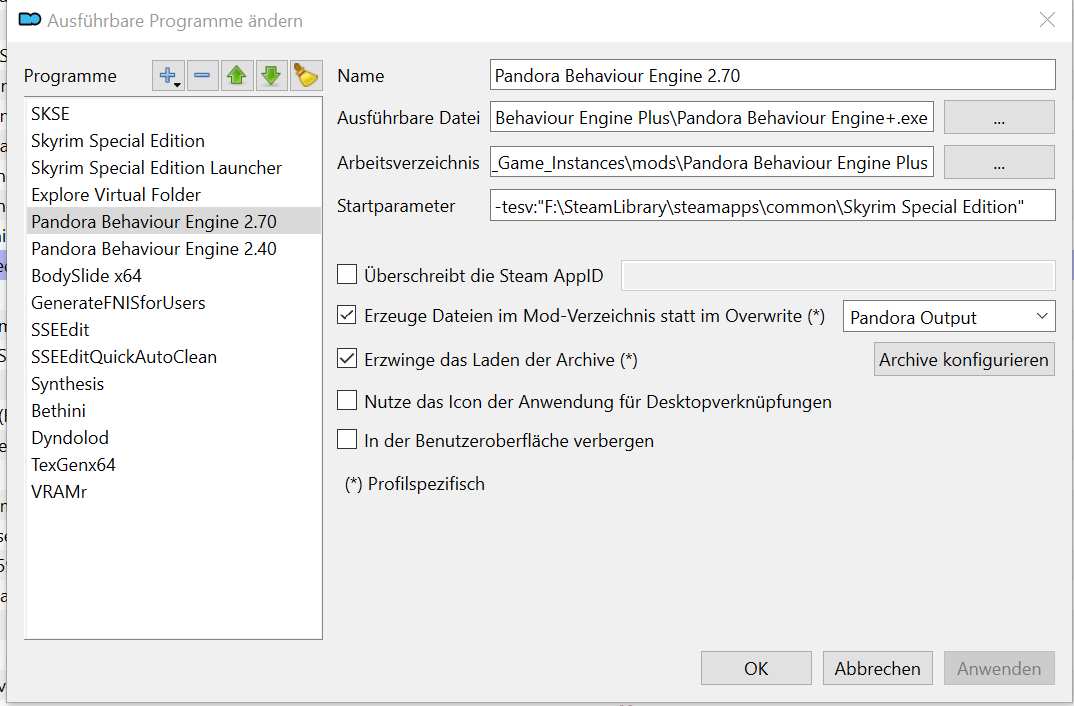
Task: Cancel using the Abbrechen button
Action: pos(877,668)
